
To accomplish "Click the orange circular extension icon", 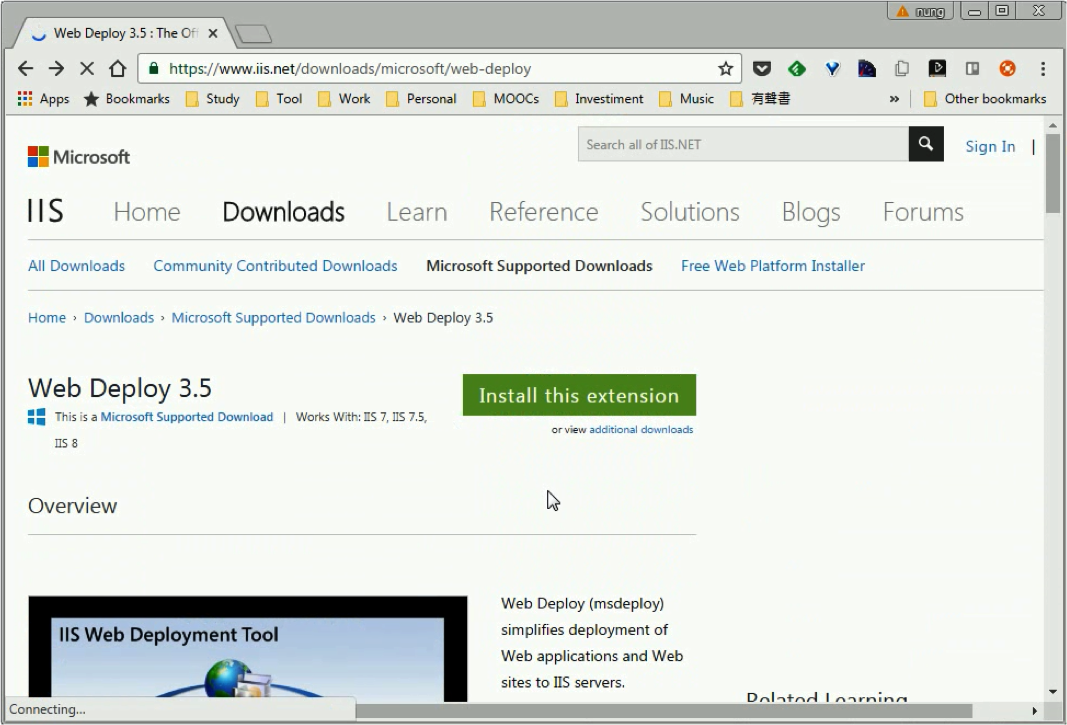I will (x=1007, y=69).
